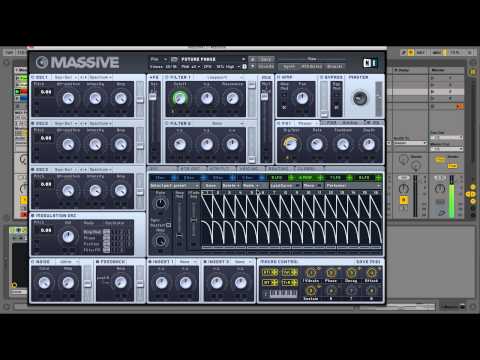Click the Performer XFade Seq slider
Viewport: 480px width, 360px height.
193,220
